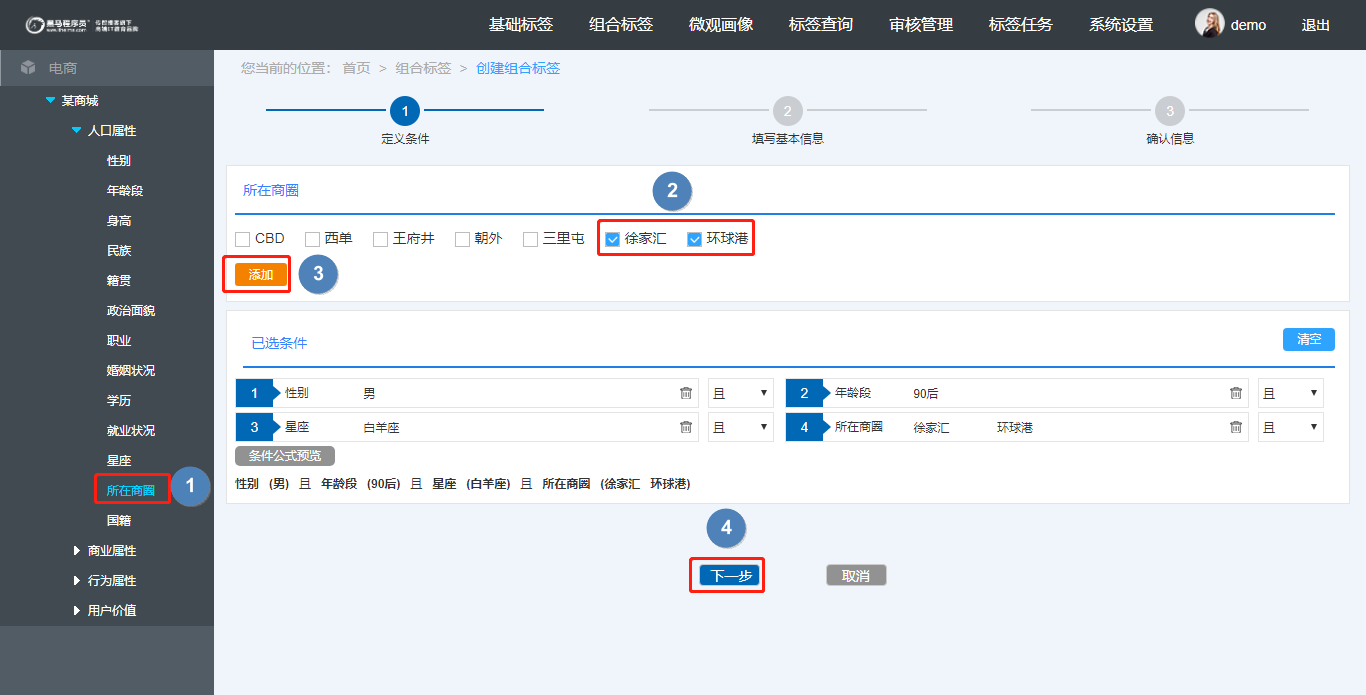This screenshot has height=695, width=1366.
Task: Go to 组合标签 in the breadcrumb
Action: [423, 68]
